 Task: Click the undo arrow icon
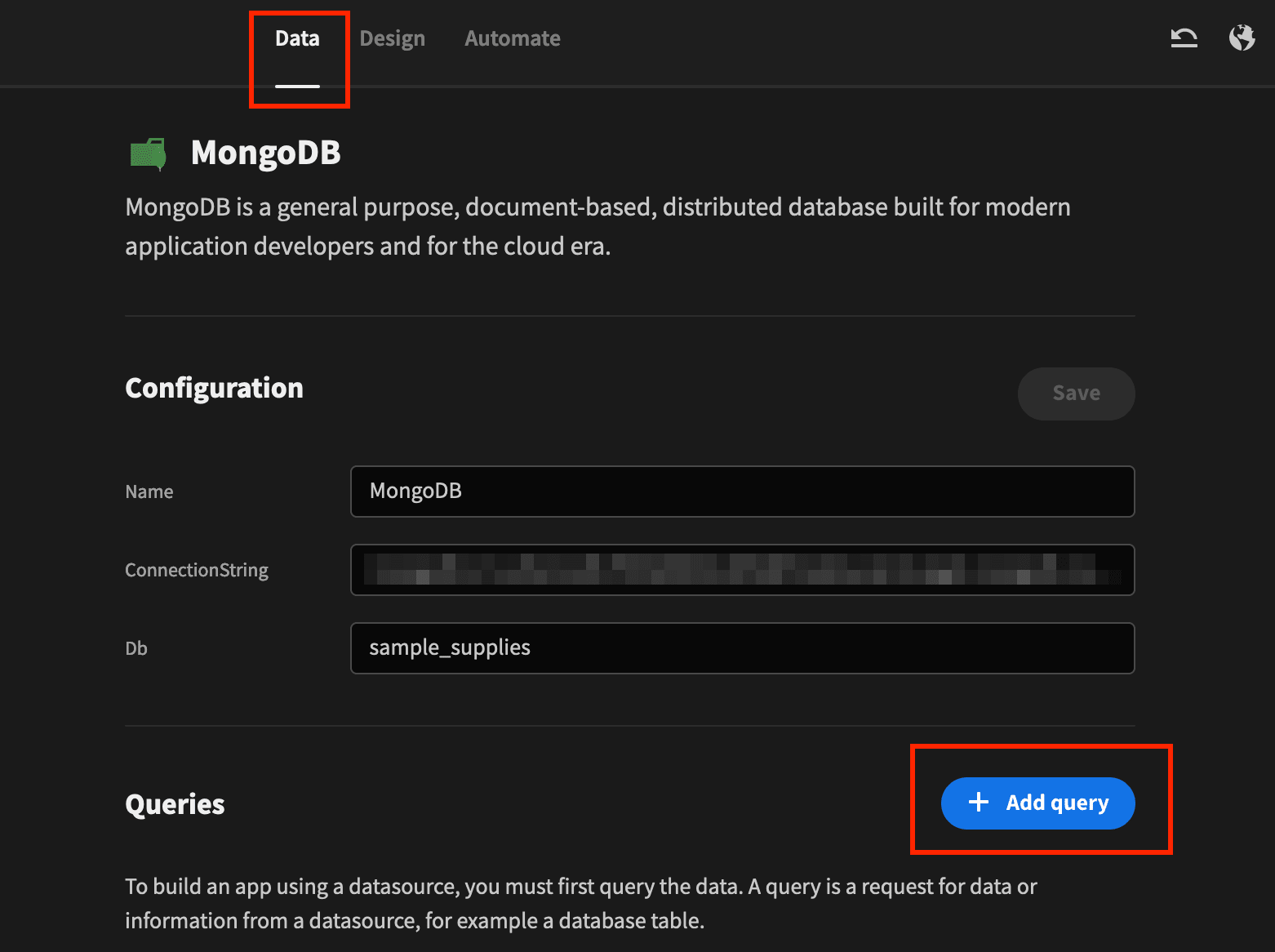(1184, 38)
